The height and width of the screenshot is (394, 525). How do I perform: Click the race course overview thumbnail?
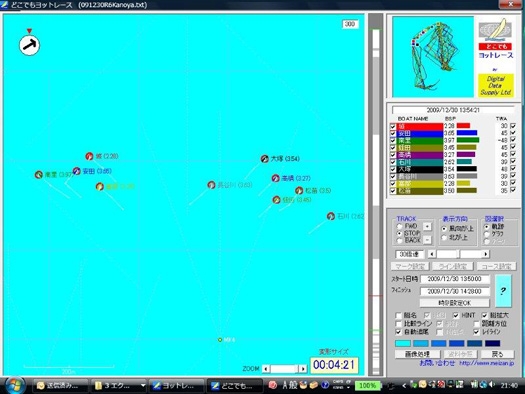[x=433, y=57]
